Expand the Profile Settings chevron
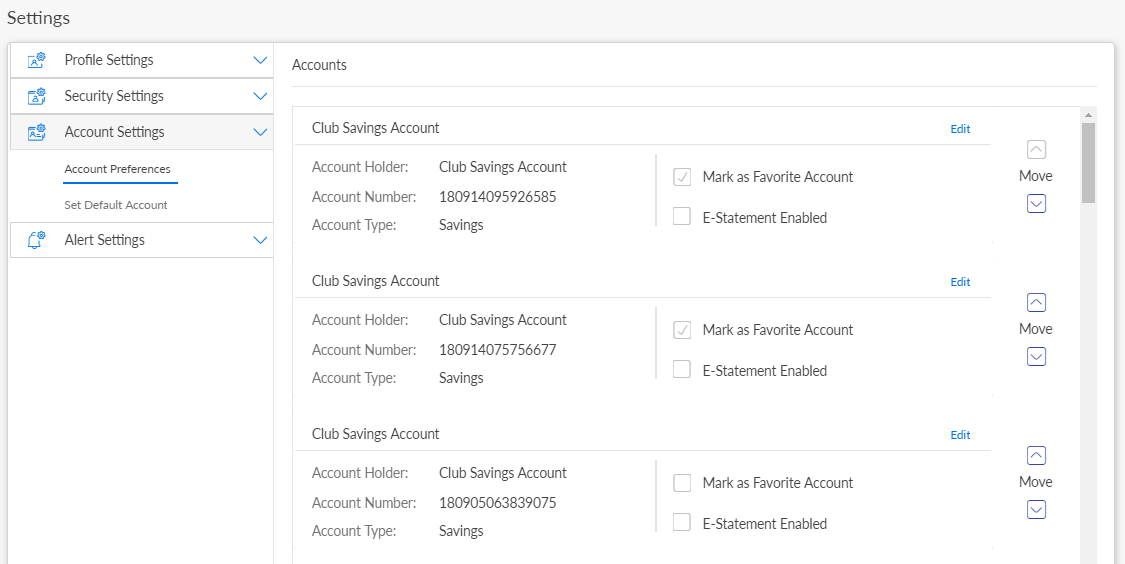This screenshot has width=1125, height=564. pyautogui.click(x=260, y=60)
